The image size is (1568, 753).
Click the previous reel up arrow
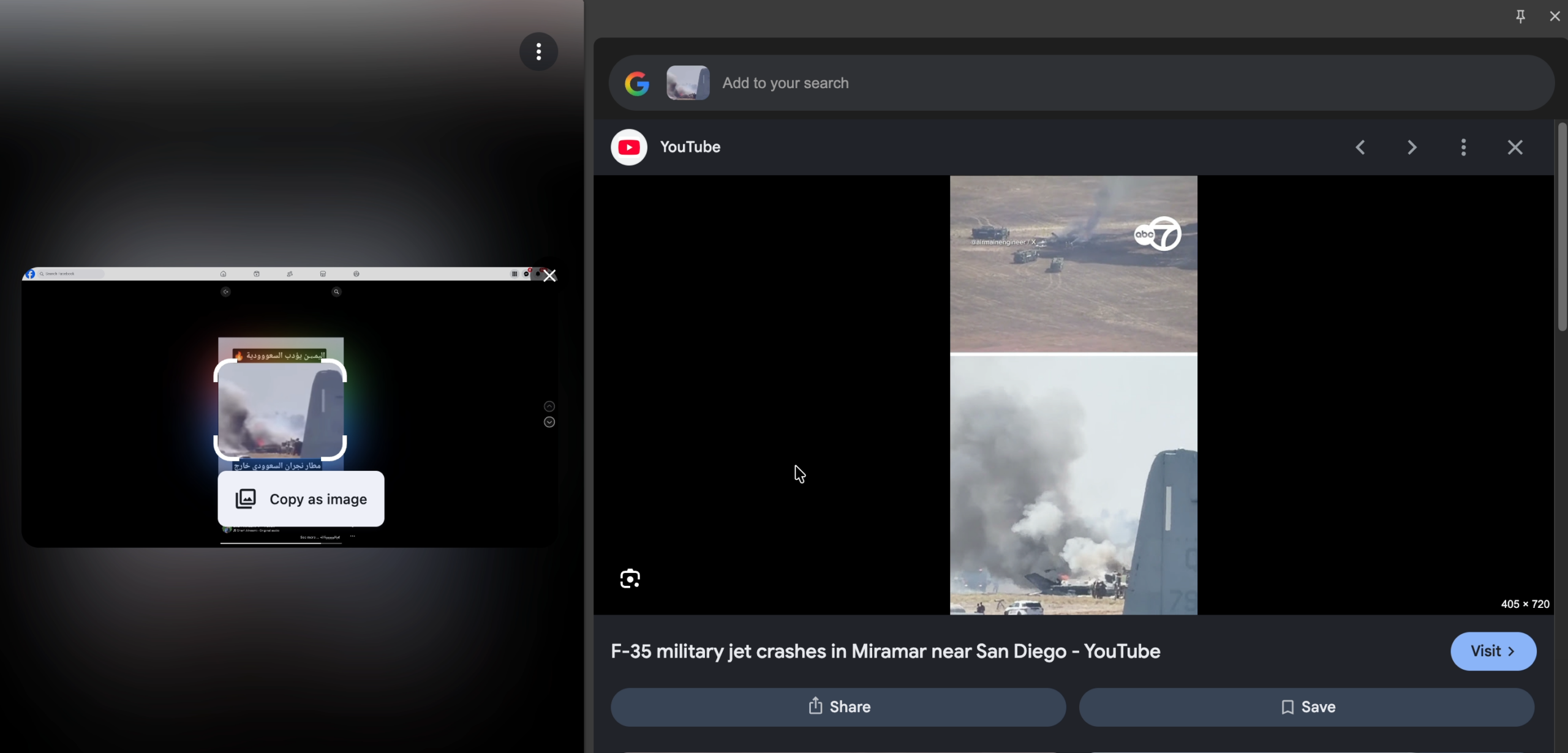[x=549, y=406]
